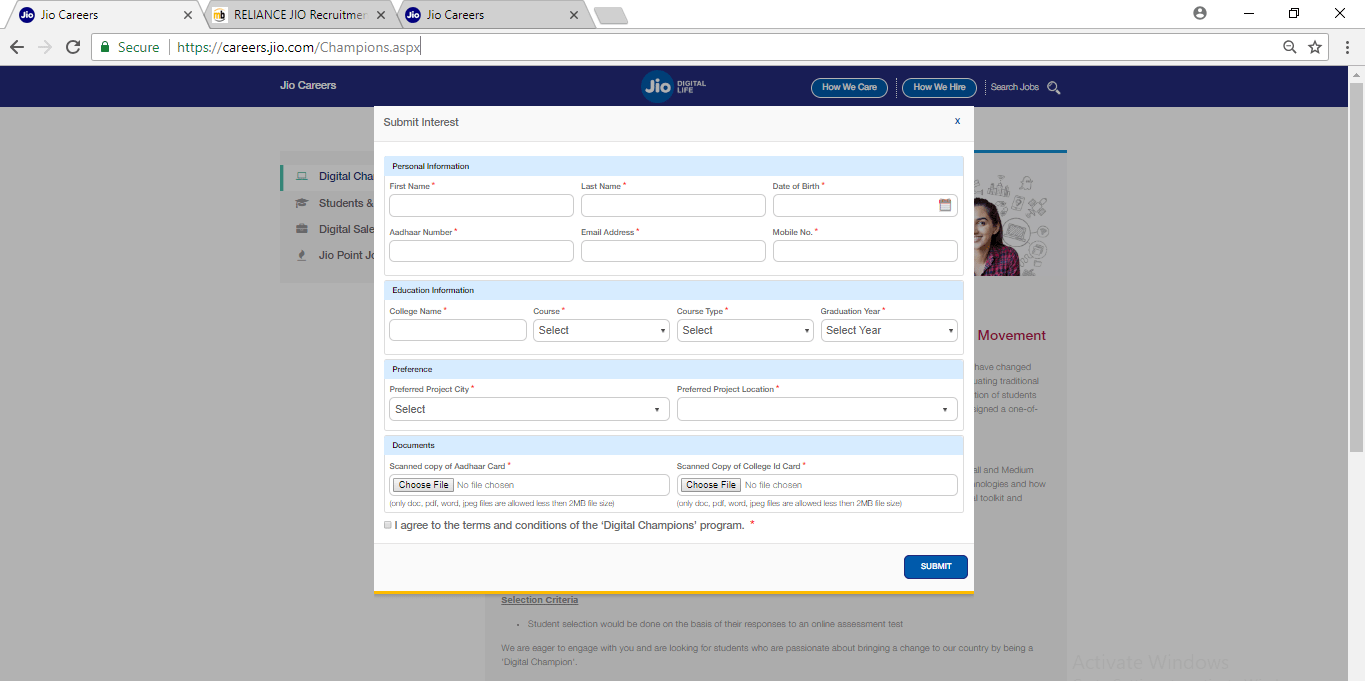Bookmark page with the star icon
The width and height of the screenshot is (1365, 681).
point(1315,47)
